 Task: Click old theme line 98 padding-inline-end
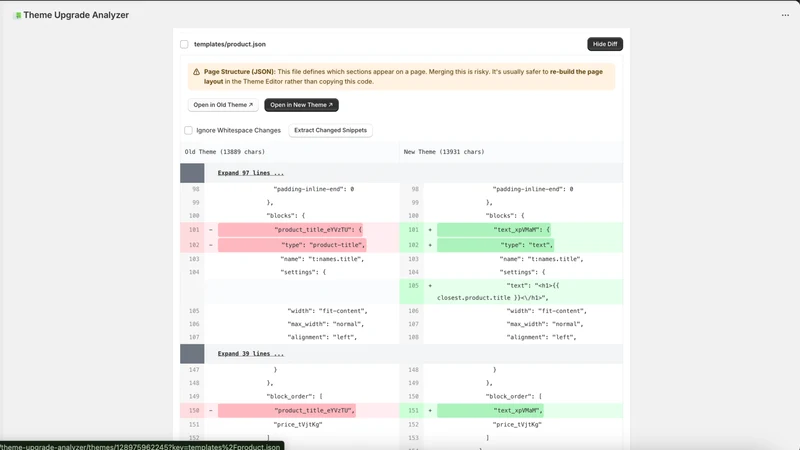313,189
